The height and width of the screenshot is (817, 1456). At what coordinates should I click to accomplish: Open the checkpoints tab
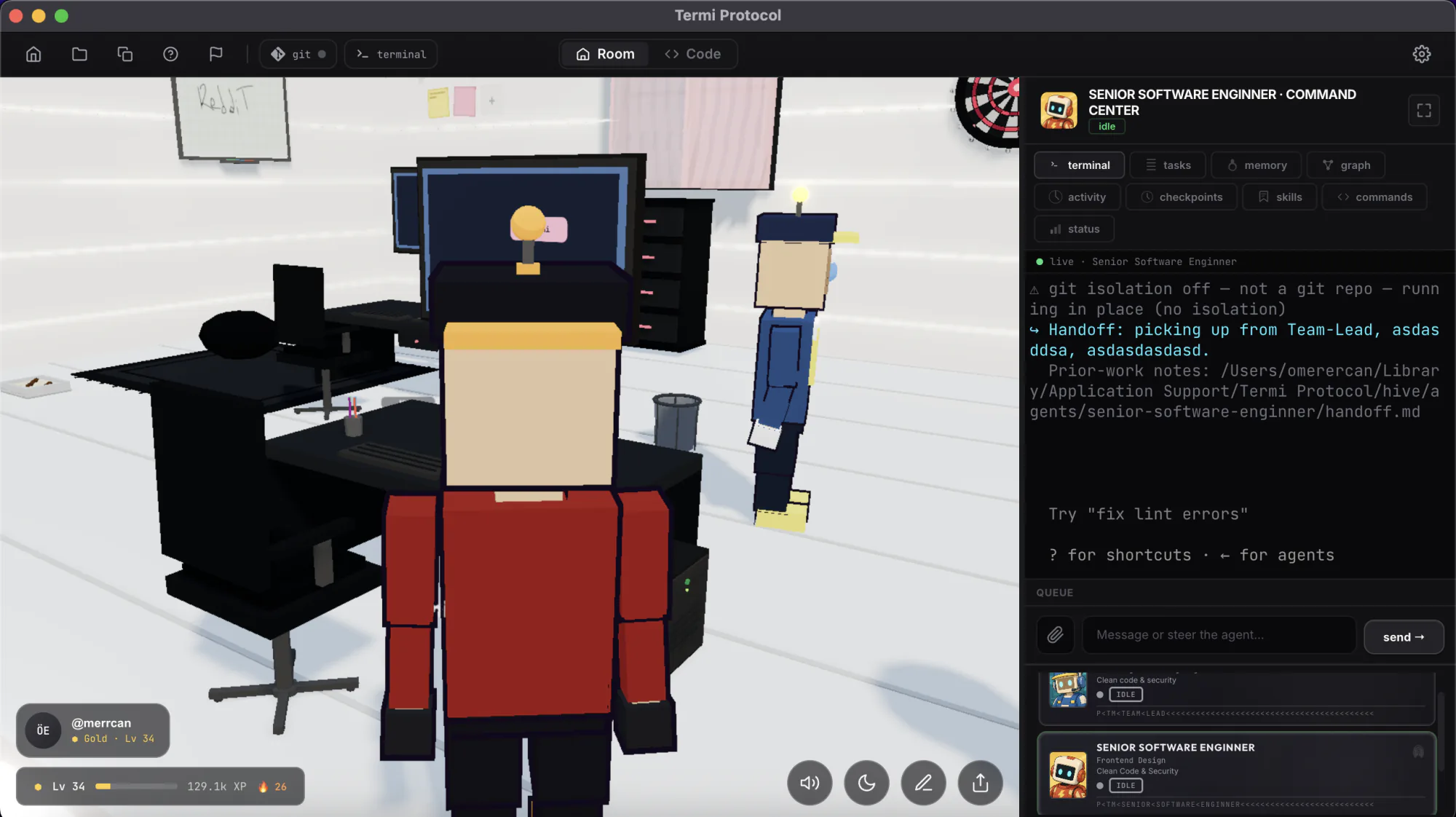(x=1182, y=197)
